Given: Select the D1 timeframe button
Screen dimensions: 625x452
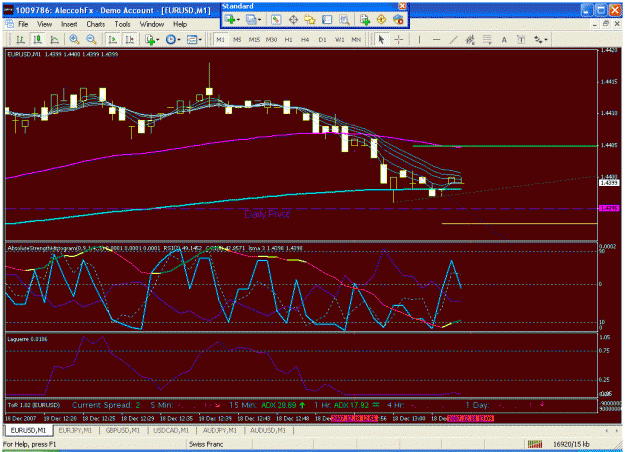Looking at the screenshot, I should click(322, 39).
